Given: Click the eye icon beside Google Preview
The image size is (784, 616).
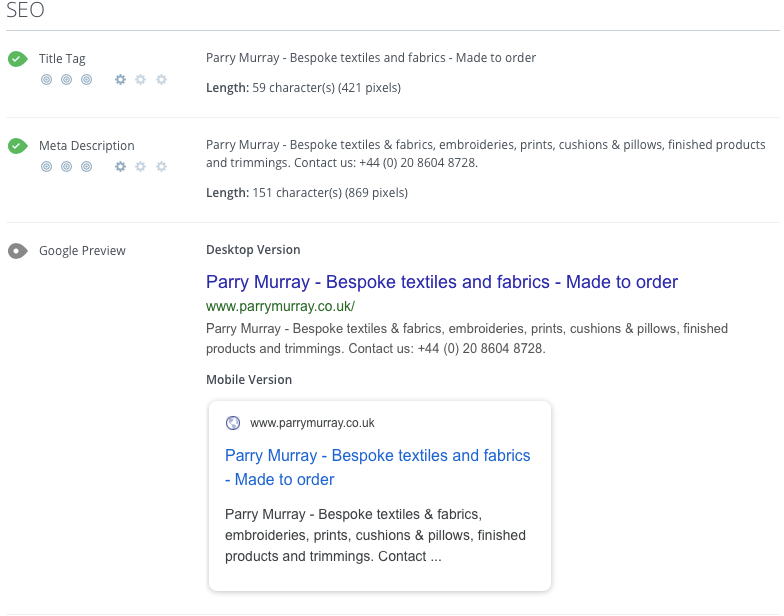Looking at the screenshot, I should point(18,251).
